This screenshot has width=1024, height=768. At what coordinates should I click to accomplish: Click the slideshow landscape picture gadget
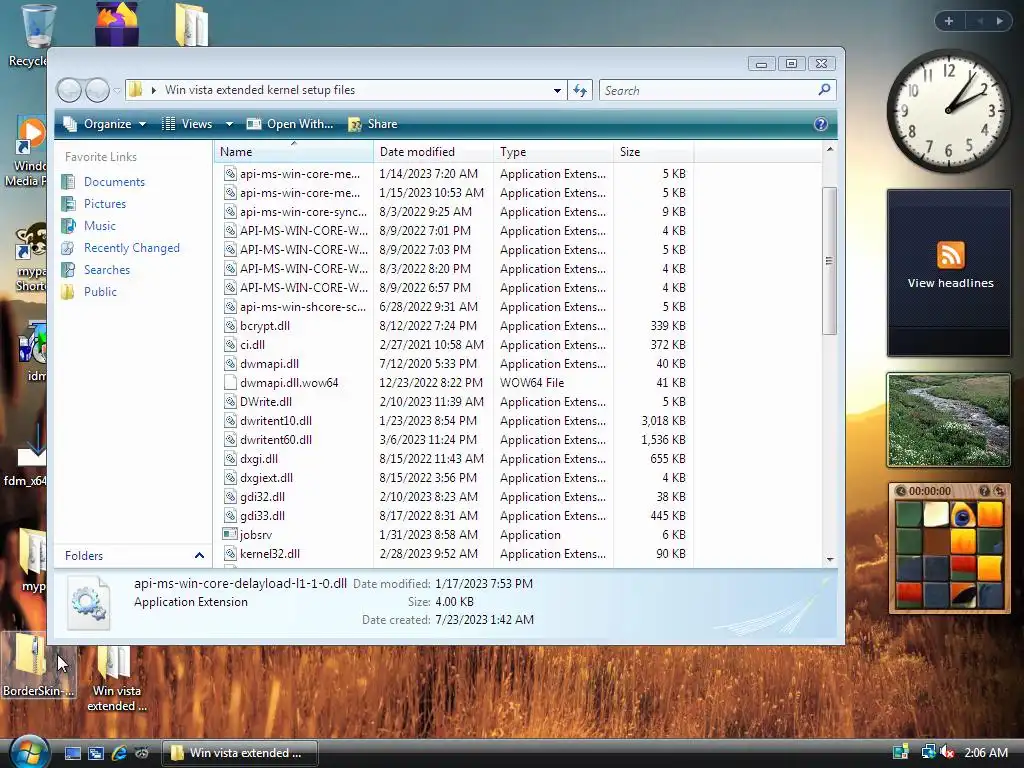(948, 421)
